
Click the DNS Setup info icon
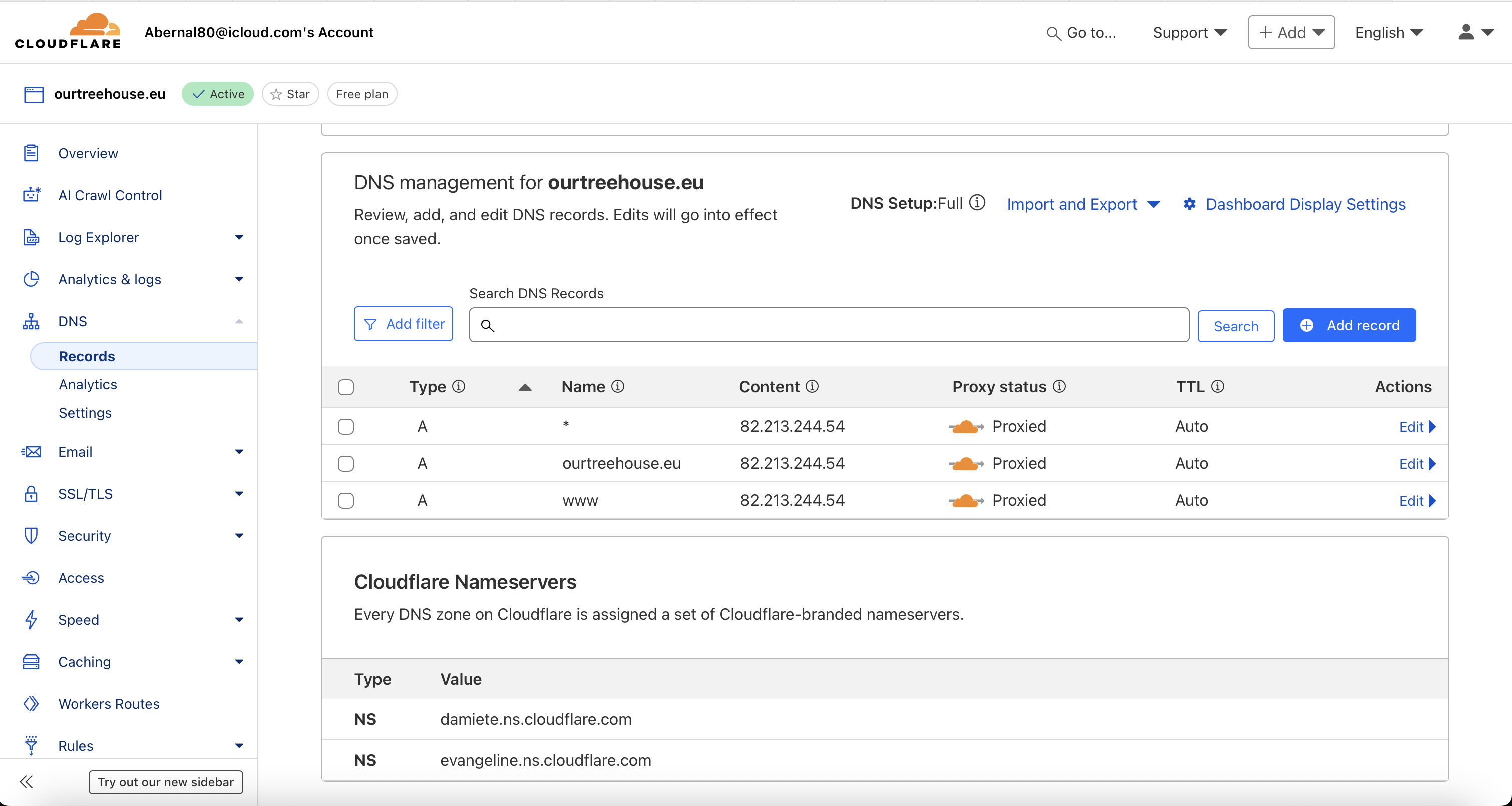(x=977, y=203)
